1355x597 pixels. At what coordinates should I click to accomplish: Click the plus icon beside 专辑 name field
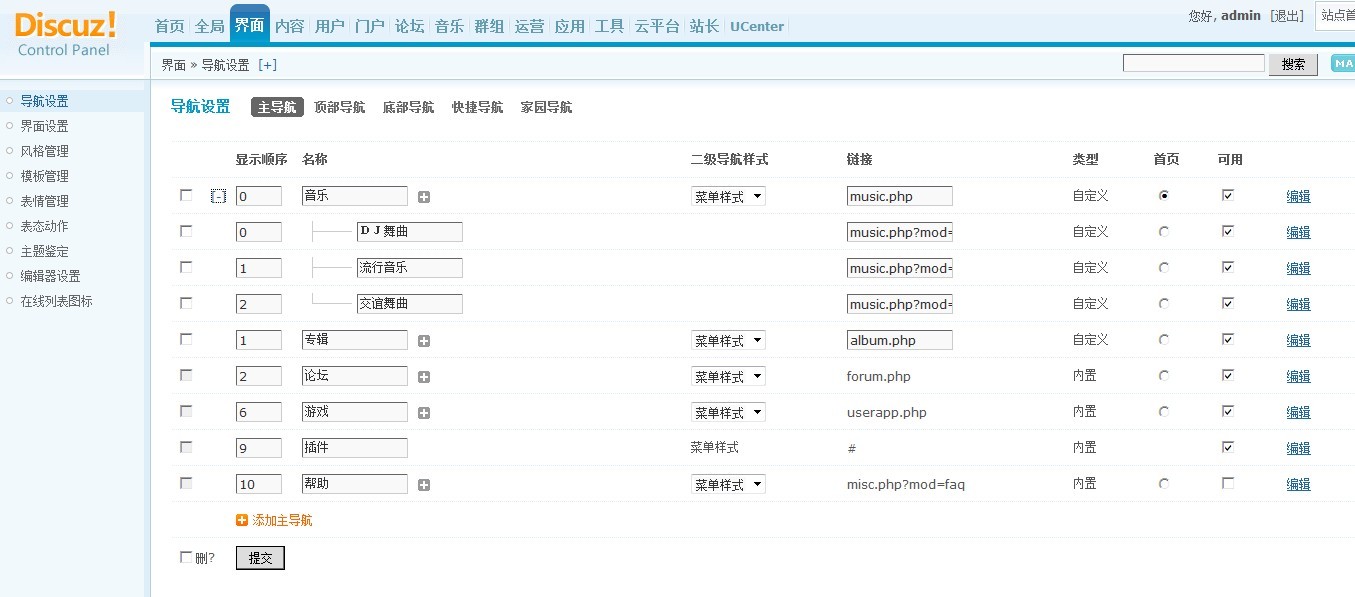click(x=424, y=341)
